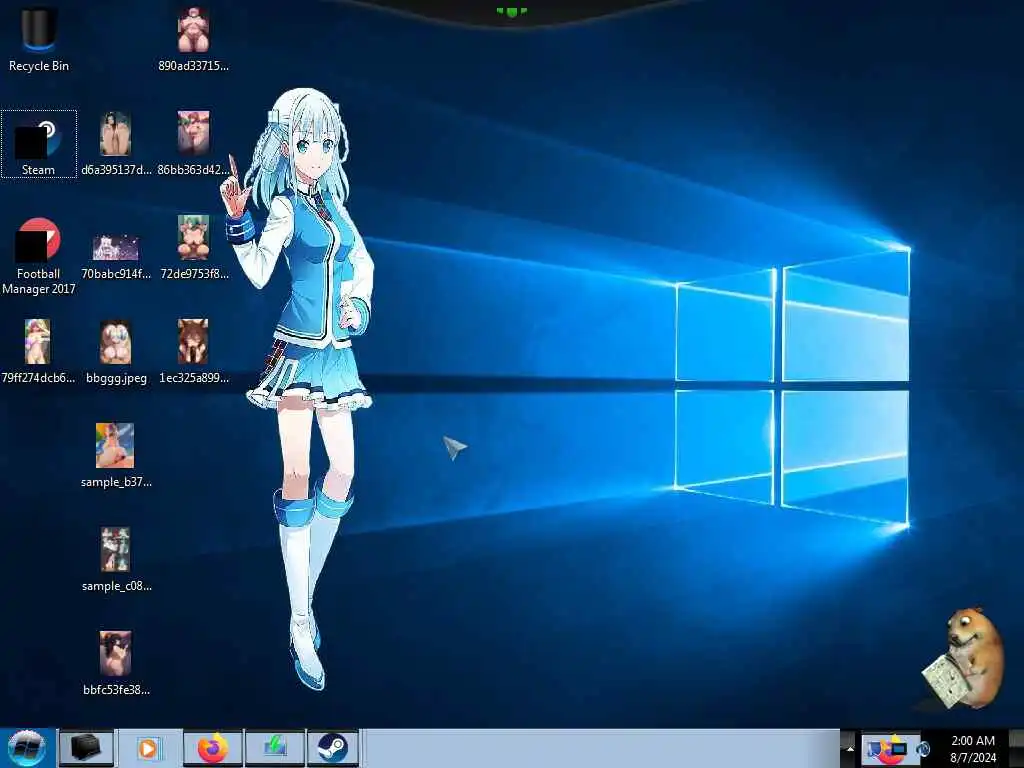
Task: Click the 'bbggg.jpeg' file name text
Action: point(116,378)
